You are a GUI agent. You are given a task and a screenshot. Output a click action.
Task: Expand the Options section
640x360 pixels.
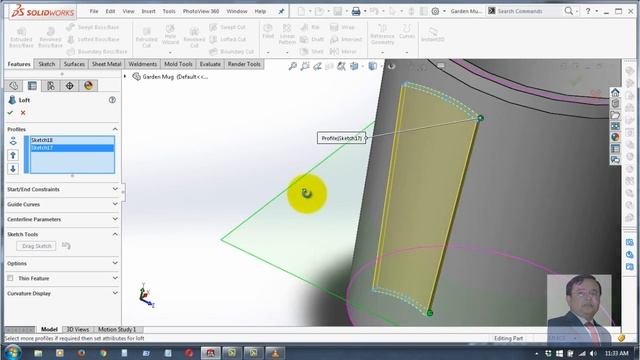pos(115,263)
